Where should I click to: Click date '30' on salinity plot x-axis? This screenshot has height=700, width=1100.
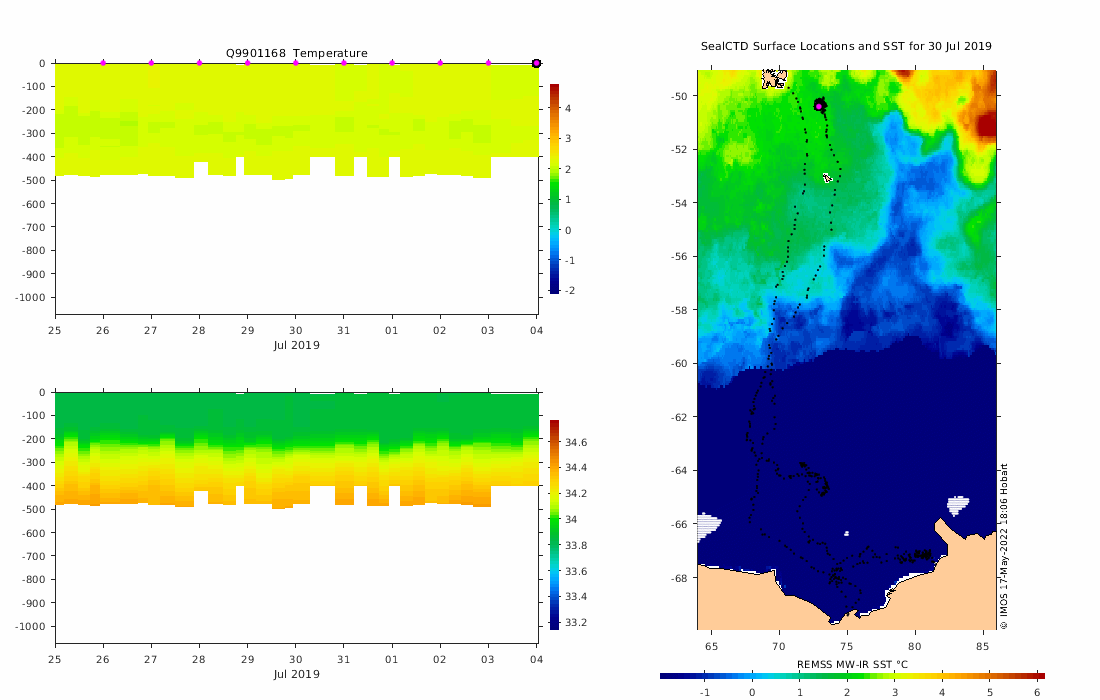pos(295,659)
